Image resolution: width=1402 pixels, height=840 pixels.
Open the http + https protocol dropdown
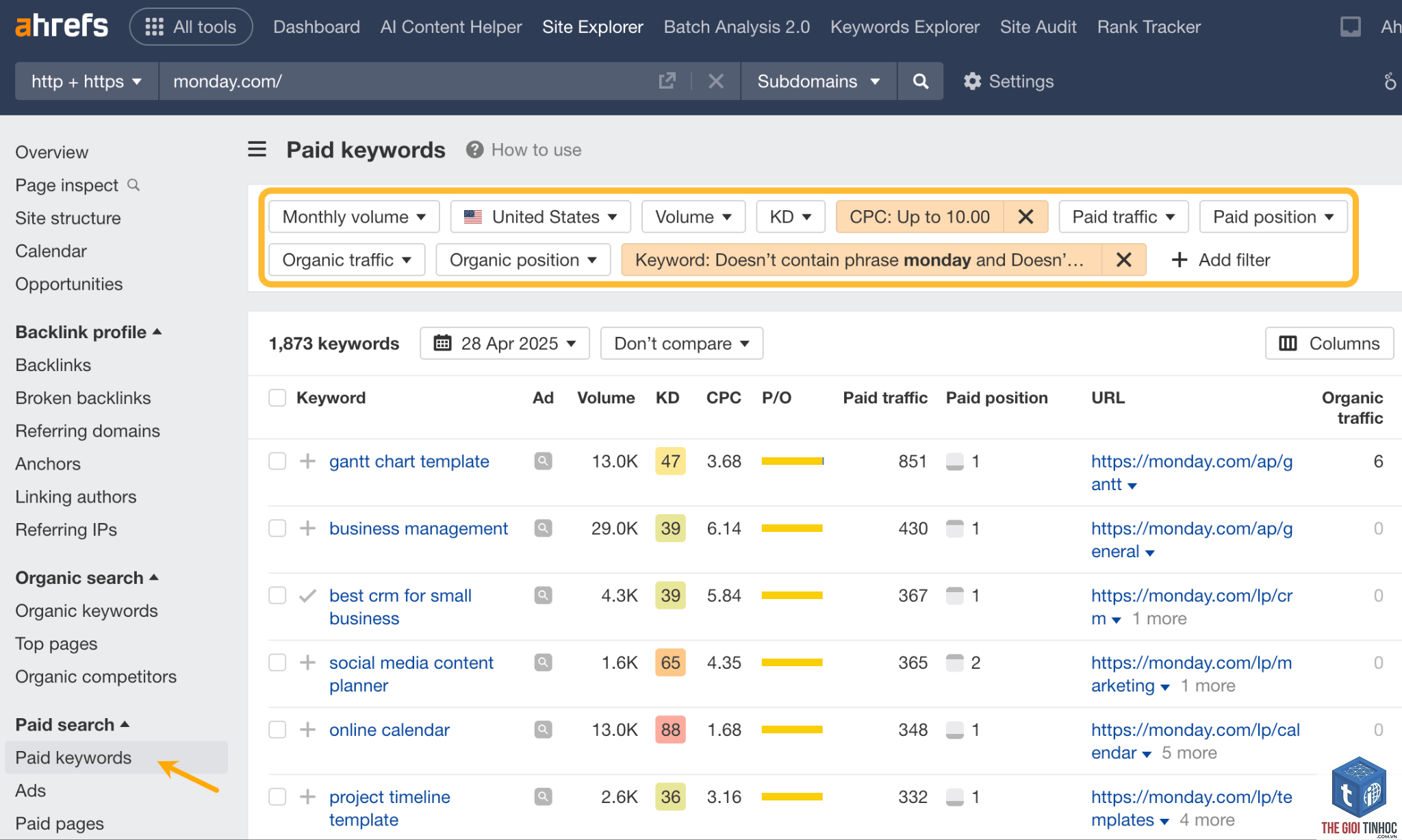point(87,81)
